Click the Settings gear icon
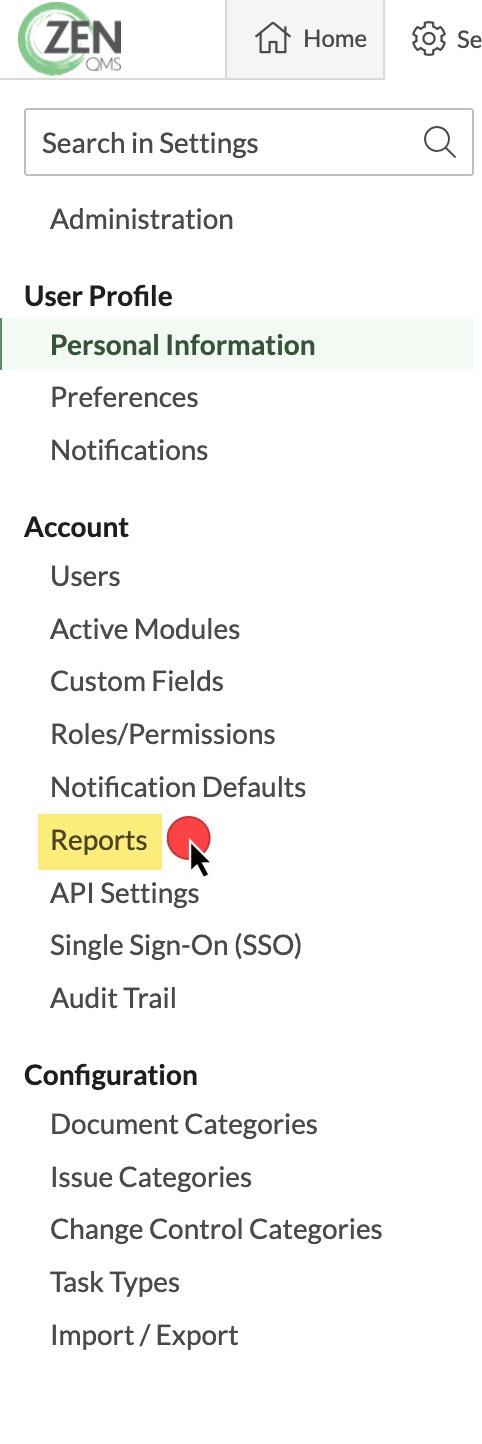482x1444 pixels. pos(428,39)
